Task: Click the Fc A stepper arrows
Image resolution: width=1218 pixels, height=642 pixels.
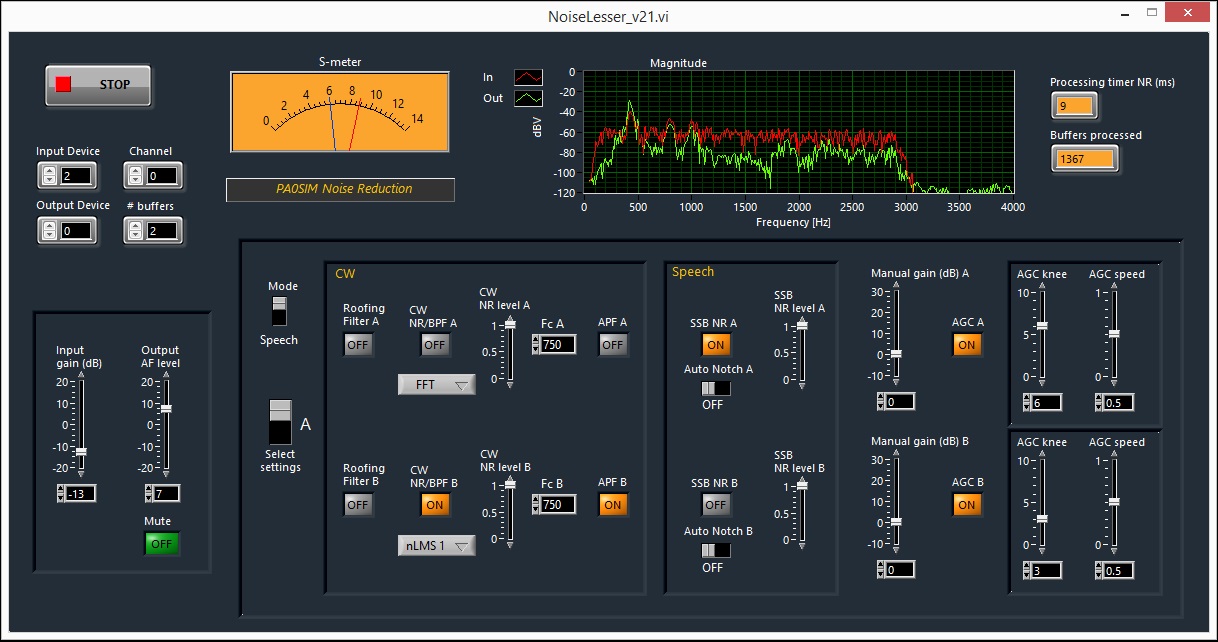Action: [535, 345]
